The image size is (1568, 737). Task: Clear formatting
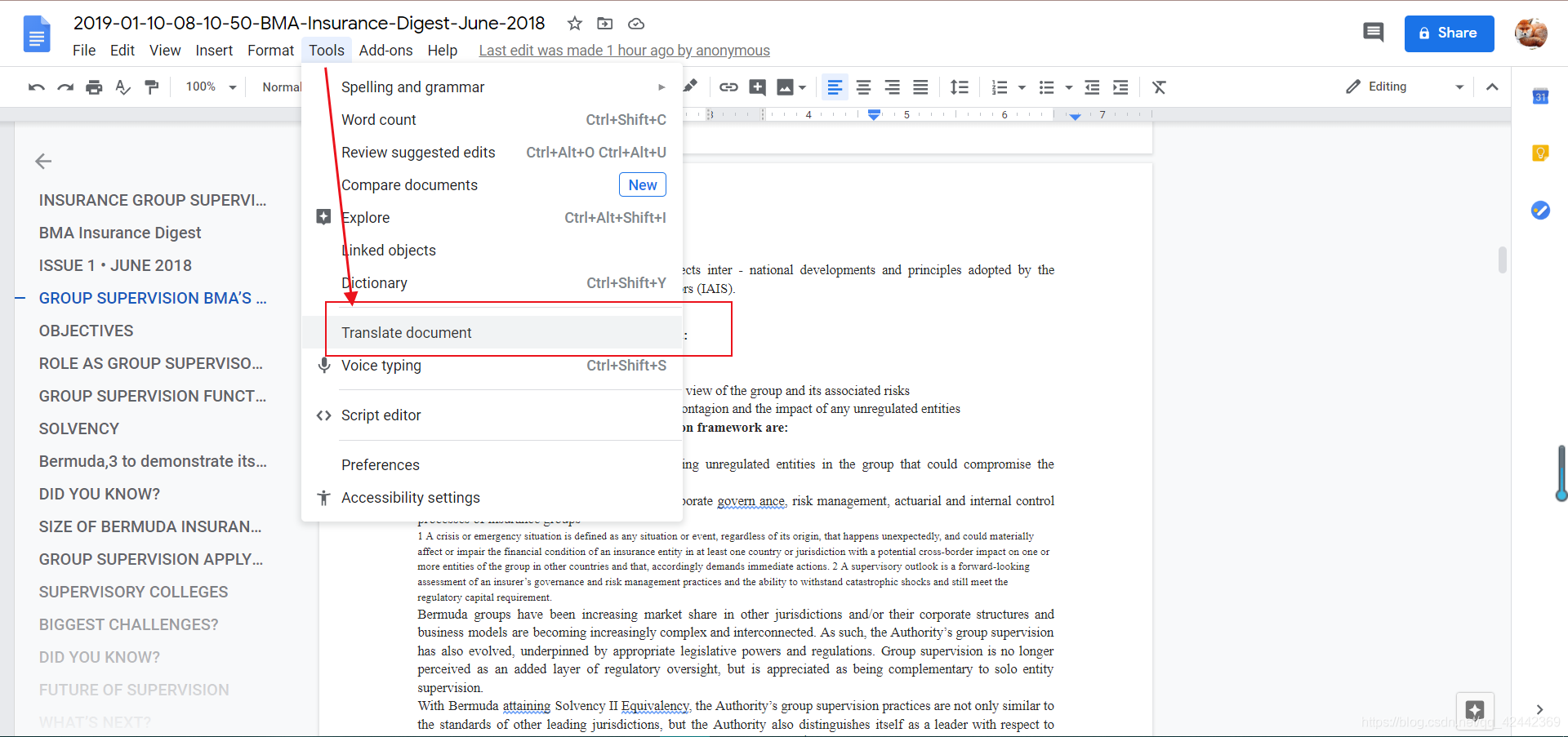[1159, 87]
